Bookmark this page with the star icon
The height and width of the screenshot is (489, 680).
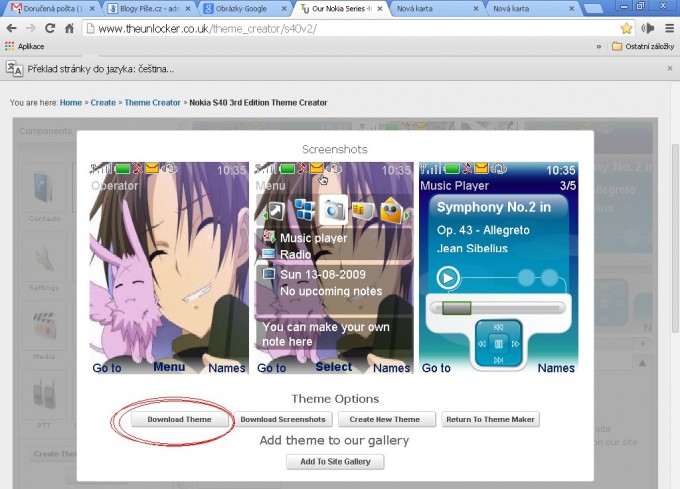(x=626, y=29)
